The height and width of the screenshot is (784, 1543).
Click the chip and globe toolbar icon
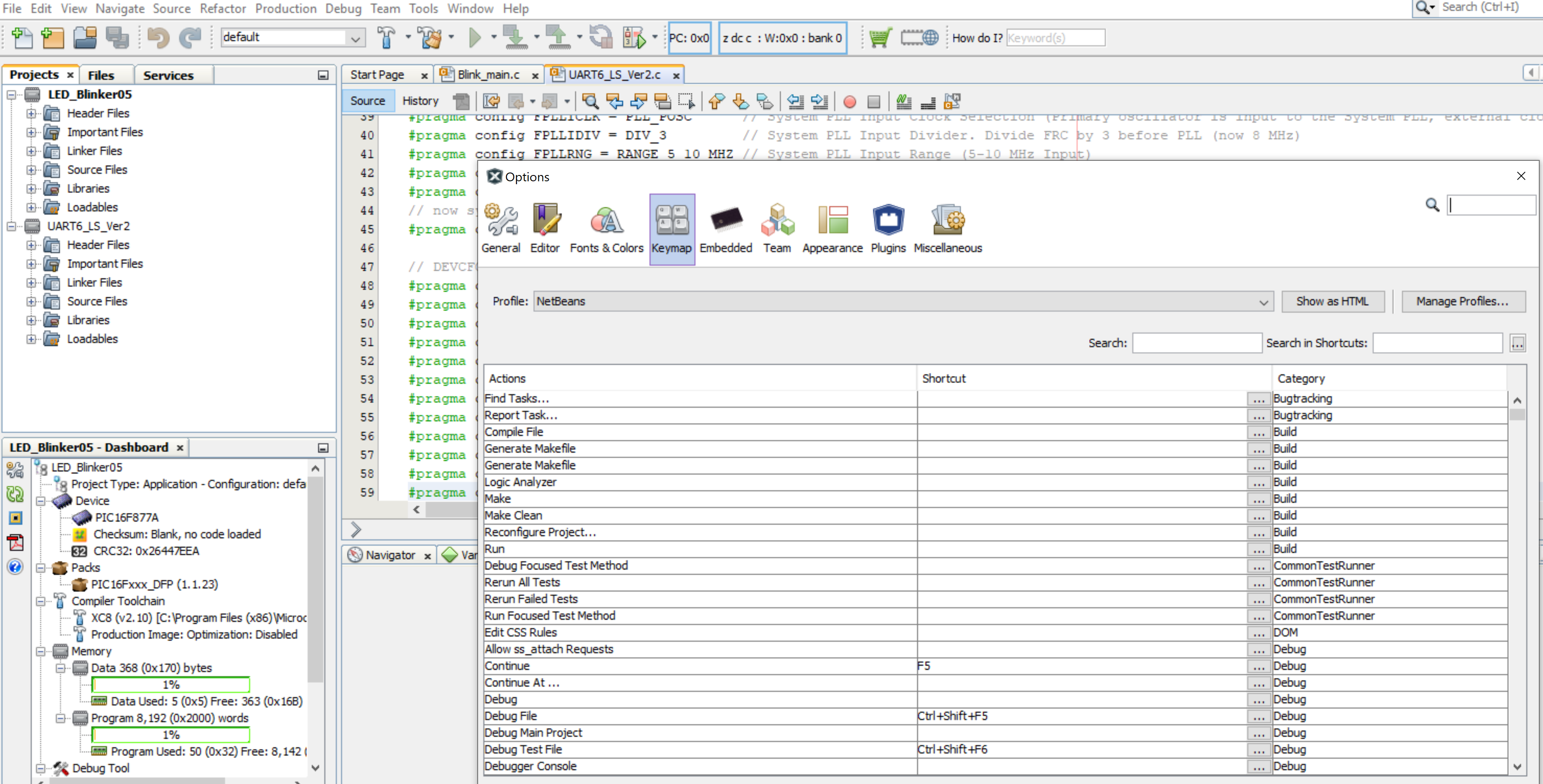point(919,38)
